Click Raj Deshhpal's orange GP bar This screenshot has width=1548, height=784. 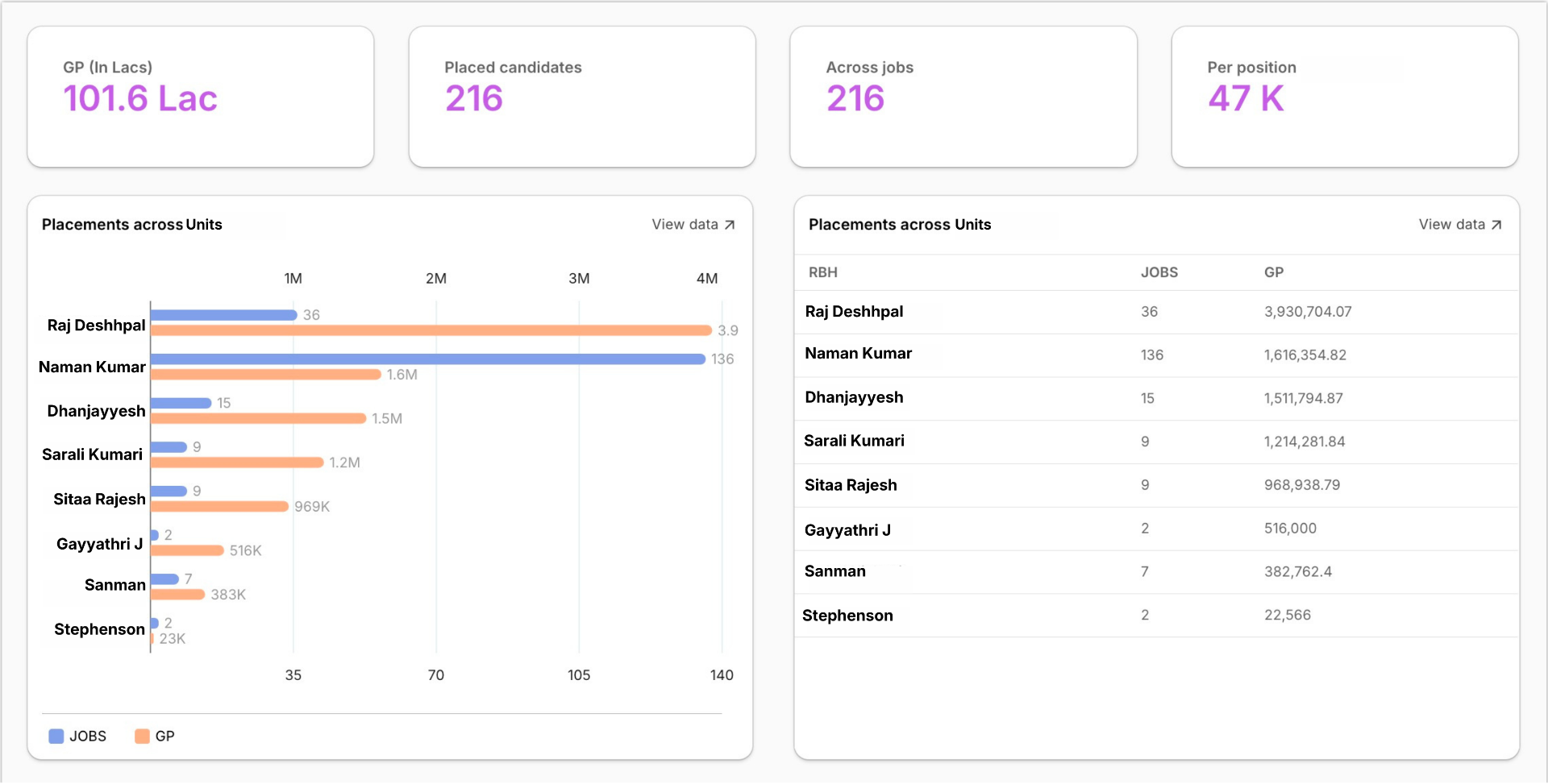point(431,330)
